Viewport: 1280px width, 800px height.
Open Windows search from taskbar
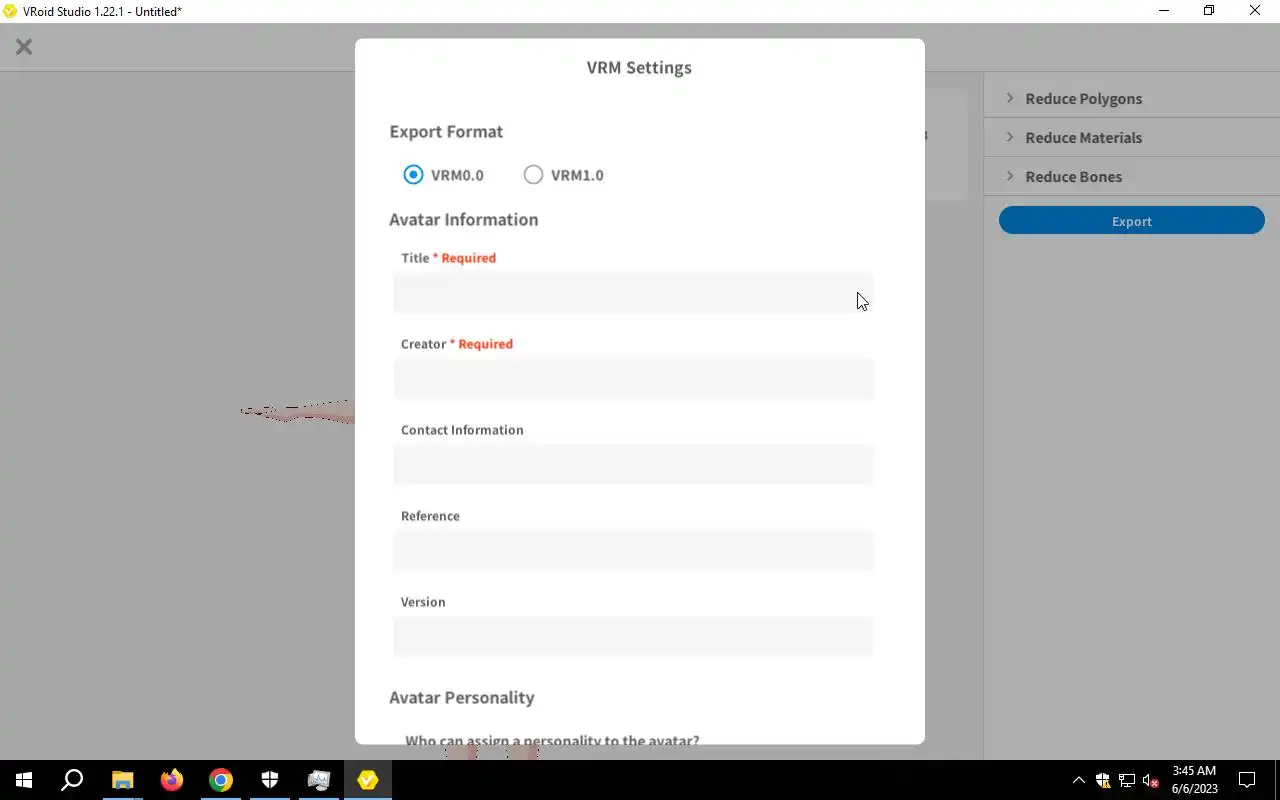[72, 780]
